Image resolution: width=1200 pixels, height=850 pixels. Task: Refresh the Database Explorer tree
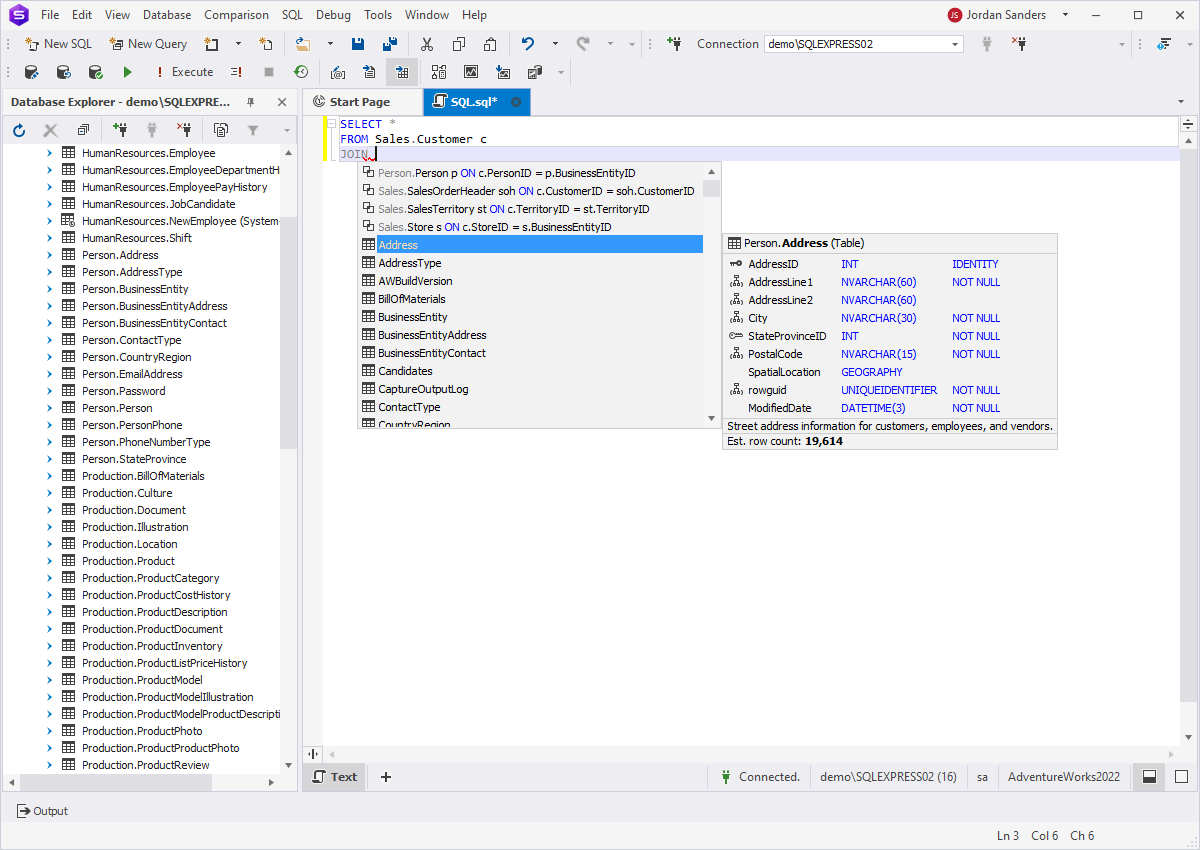pos(18,130)
